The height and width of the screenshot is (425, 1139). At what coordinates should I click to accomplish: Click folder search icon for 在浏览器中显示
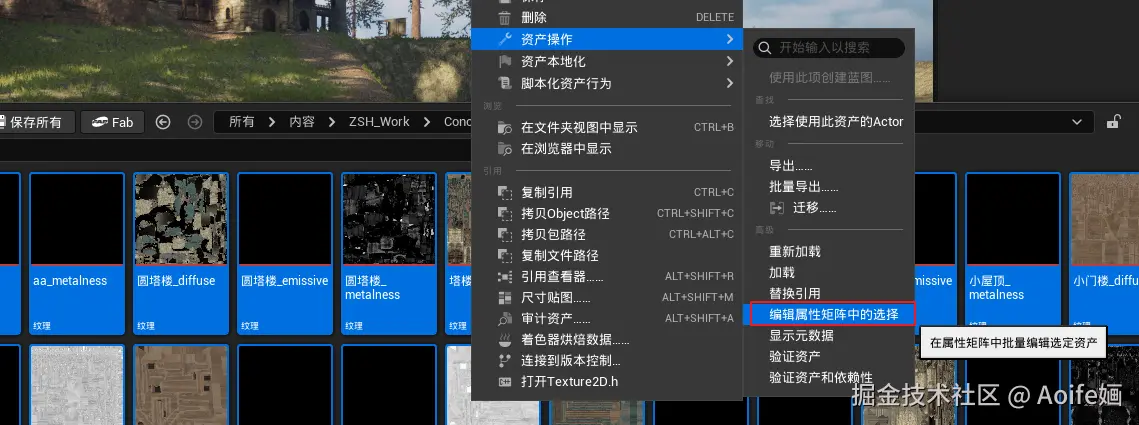[504, 149]
